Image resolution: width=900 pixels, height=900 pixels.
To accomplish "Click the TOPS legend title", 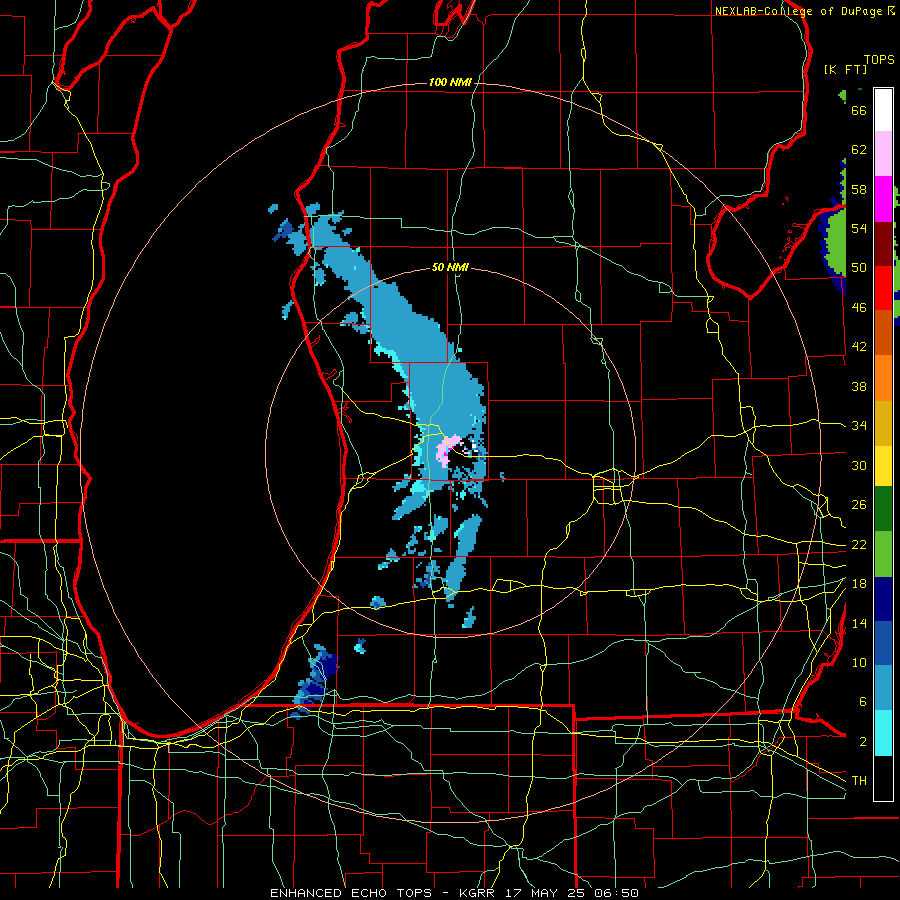I will (879, 59).
